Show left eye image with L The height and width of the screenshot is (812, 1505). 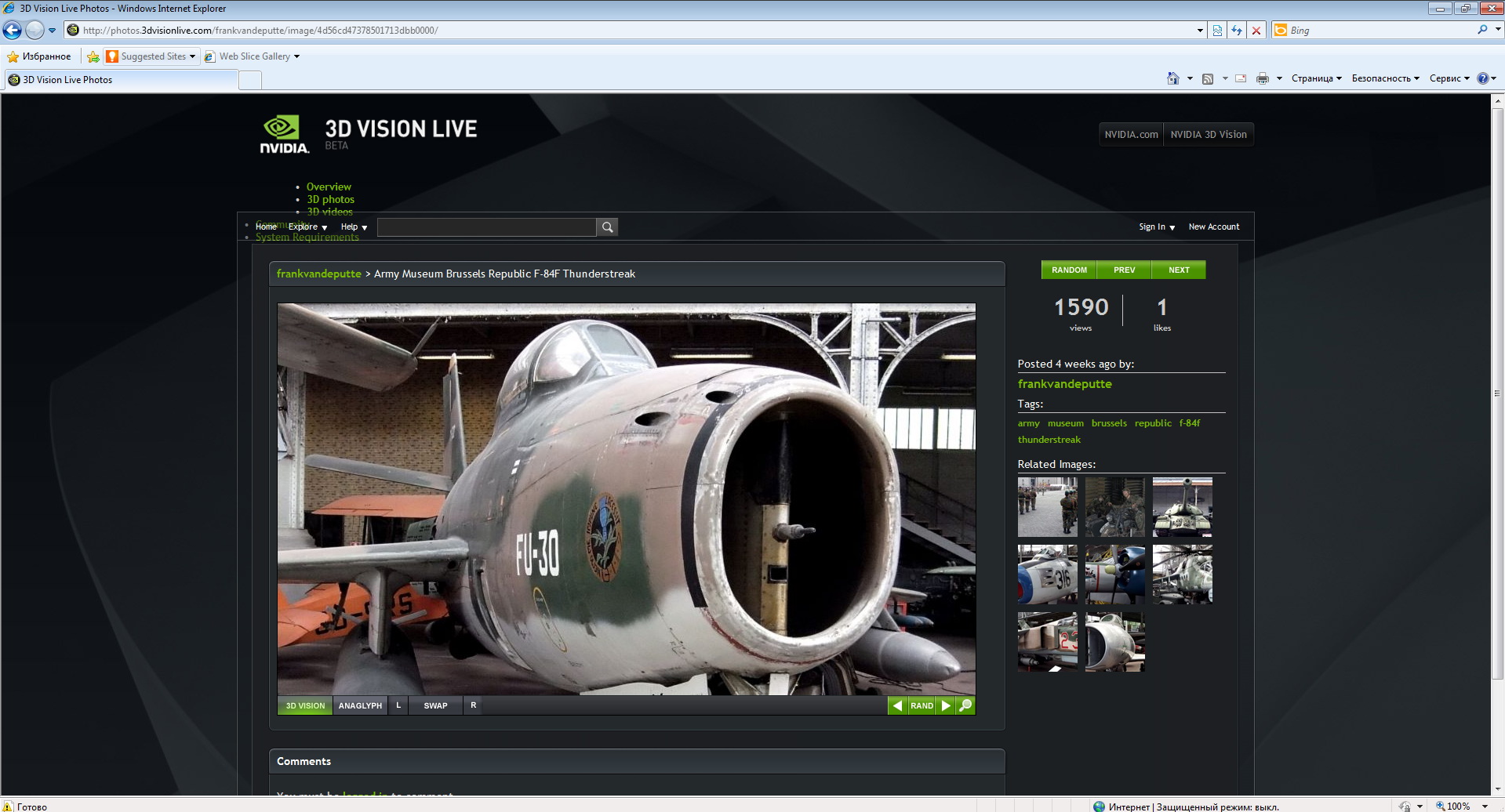point(398,705)
